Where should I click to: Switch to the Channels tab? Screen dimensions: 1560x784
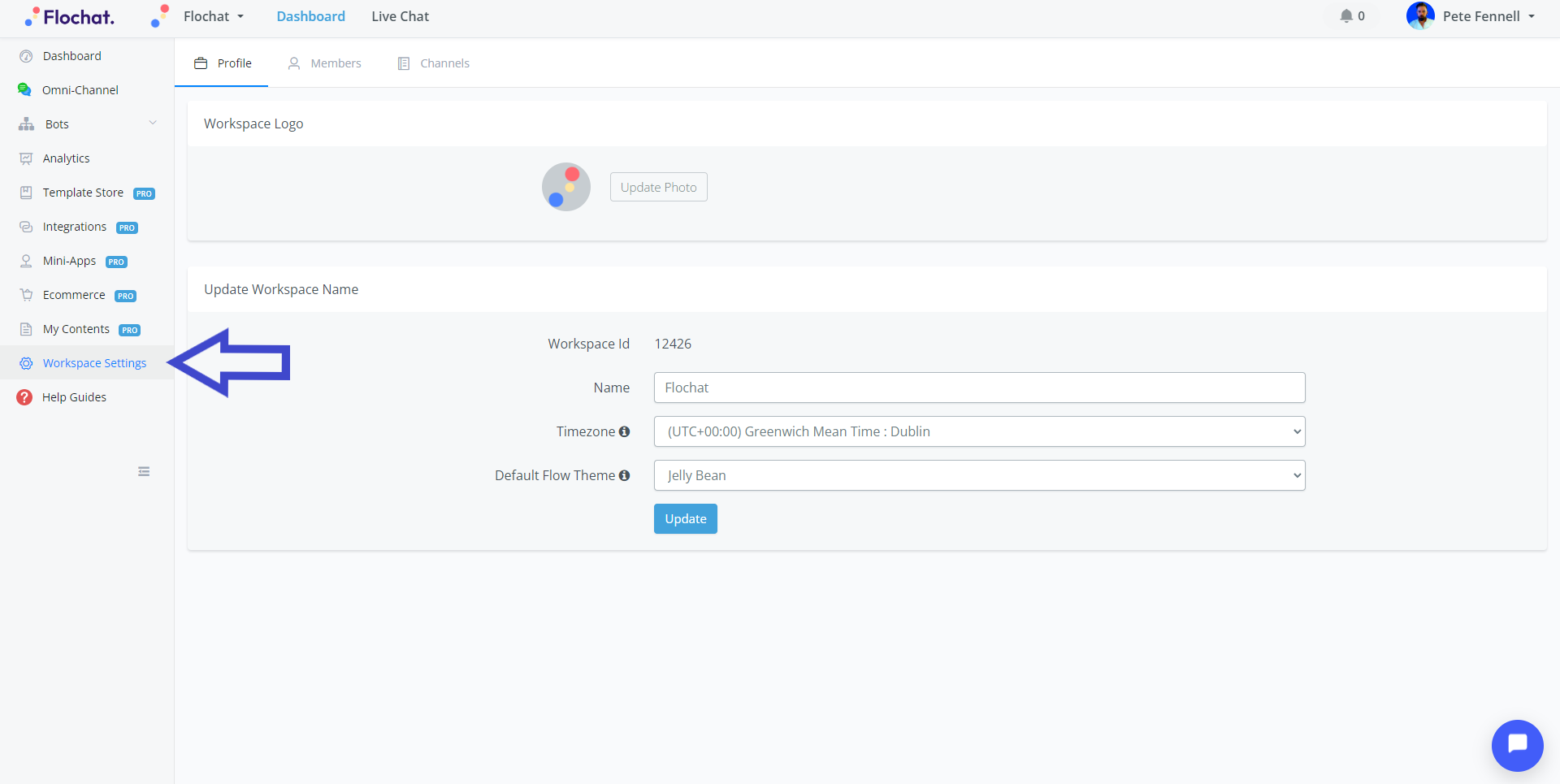pyautogui.click(x=433, y=63)
